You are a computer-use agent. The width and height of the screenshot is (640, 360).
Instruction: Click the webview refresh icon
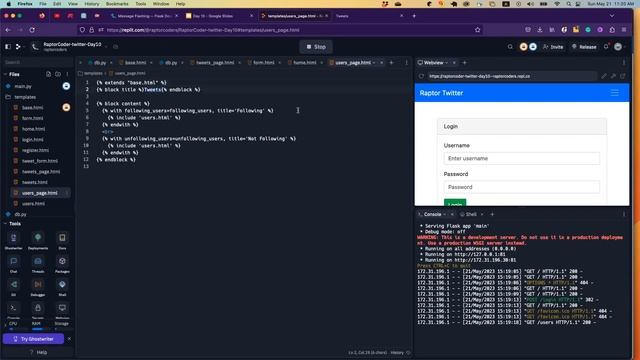(x=421, y=76)
